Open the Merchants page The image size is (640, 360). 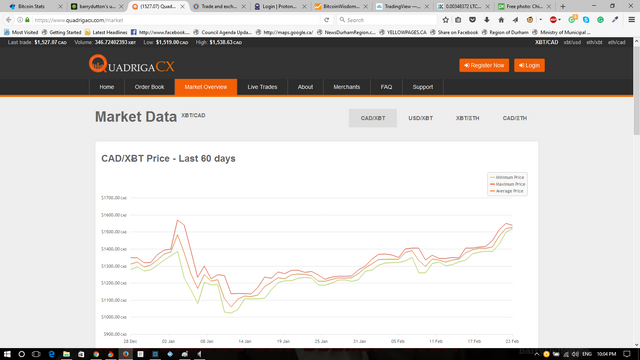coord(347,87)
